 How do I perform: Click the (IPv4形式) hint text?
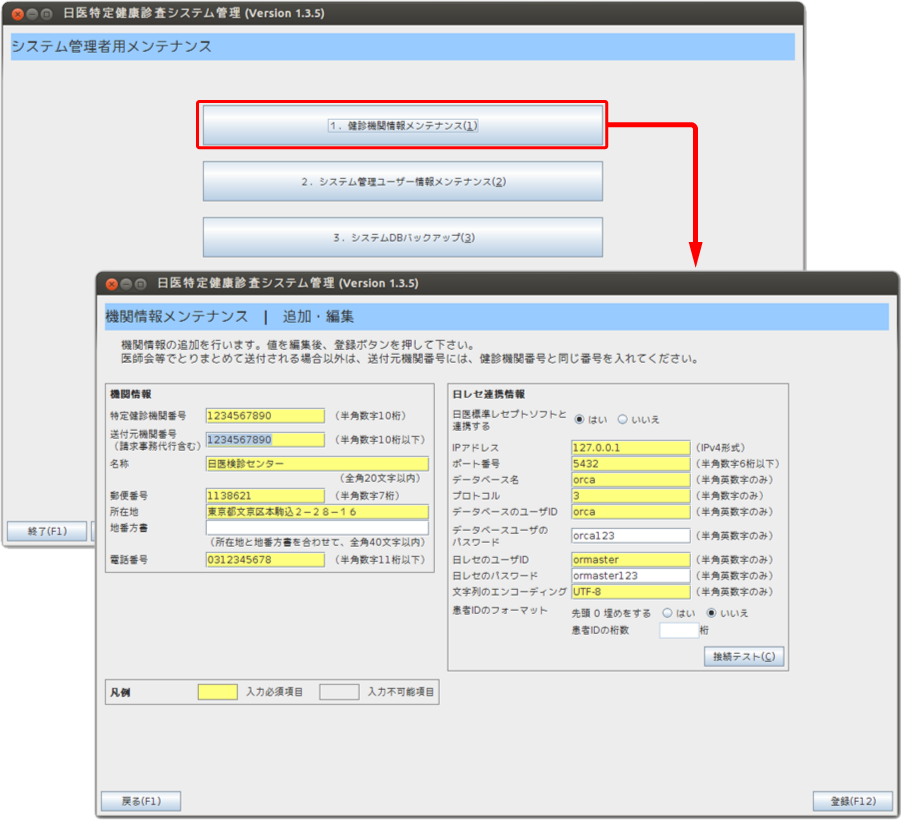click(721, 448)
